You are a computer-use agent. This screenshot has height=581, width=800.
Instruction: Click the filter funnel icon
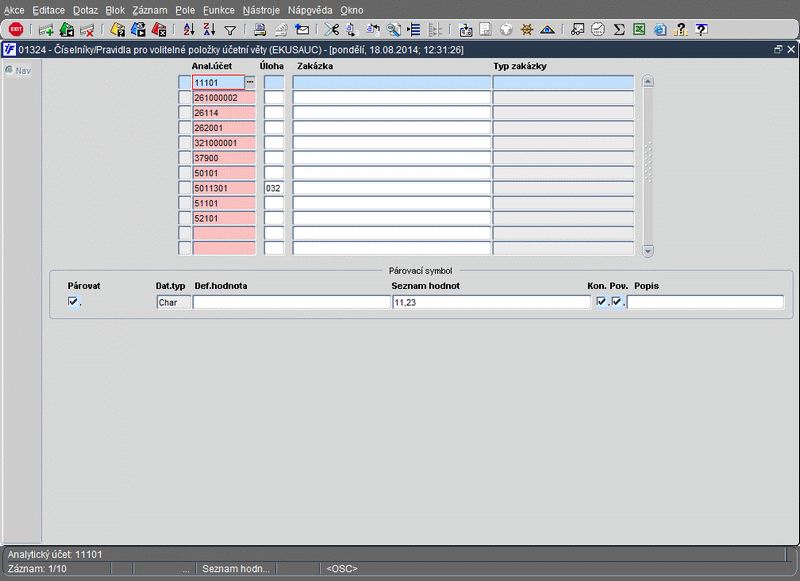pyautogui.click(x=230, y=31)
